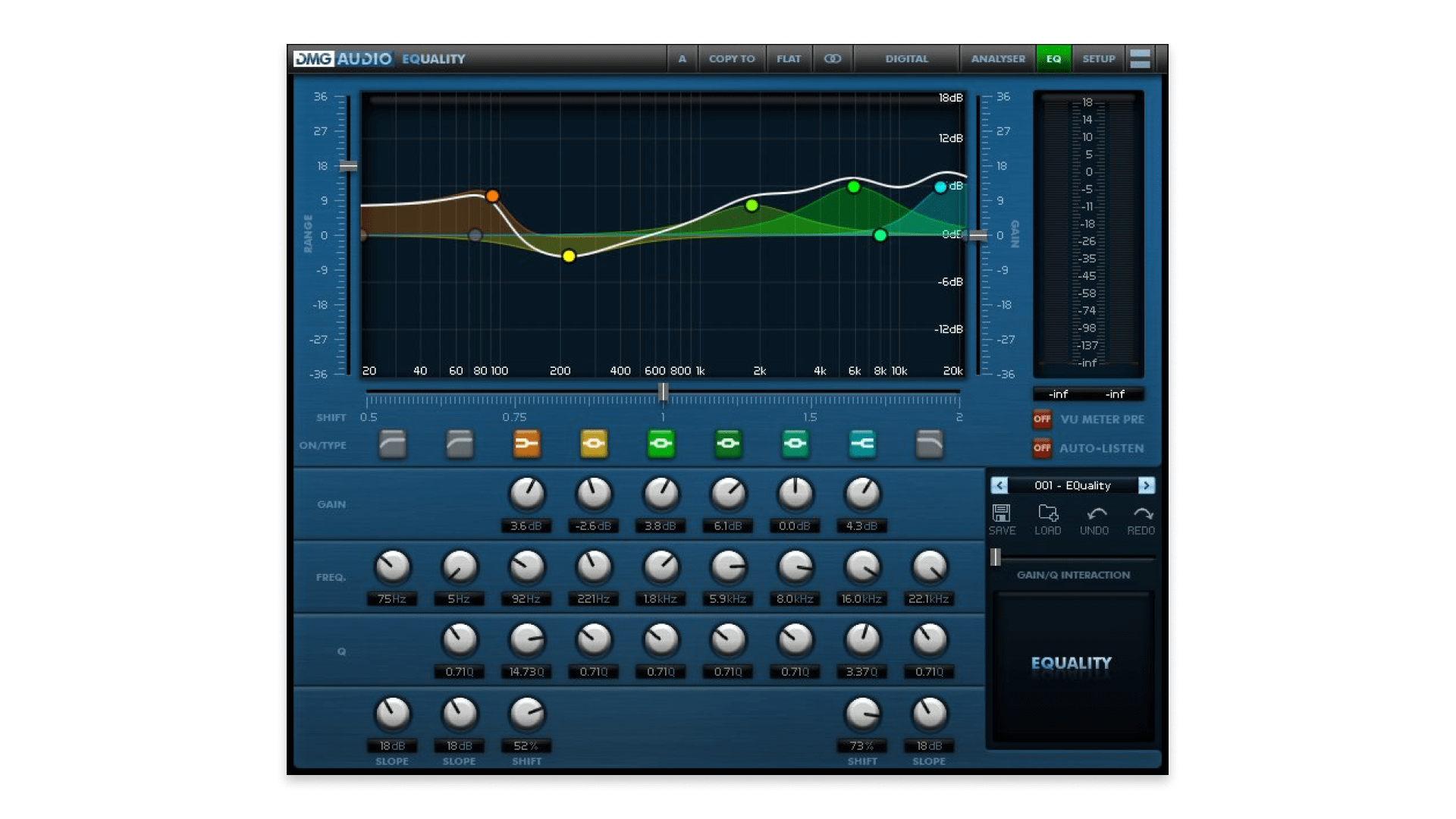Click the 8.0kHz frequency knob

coord(795,567)
